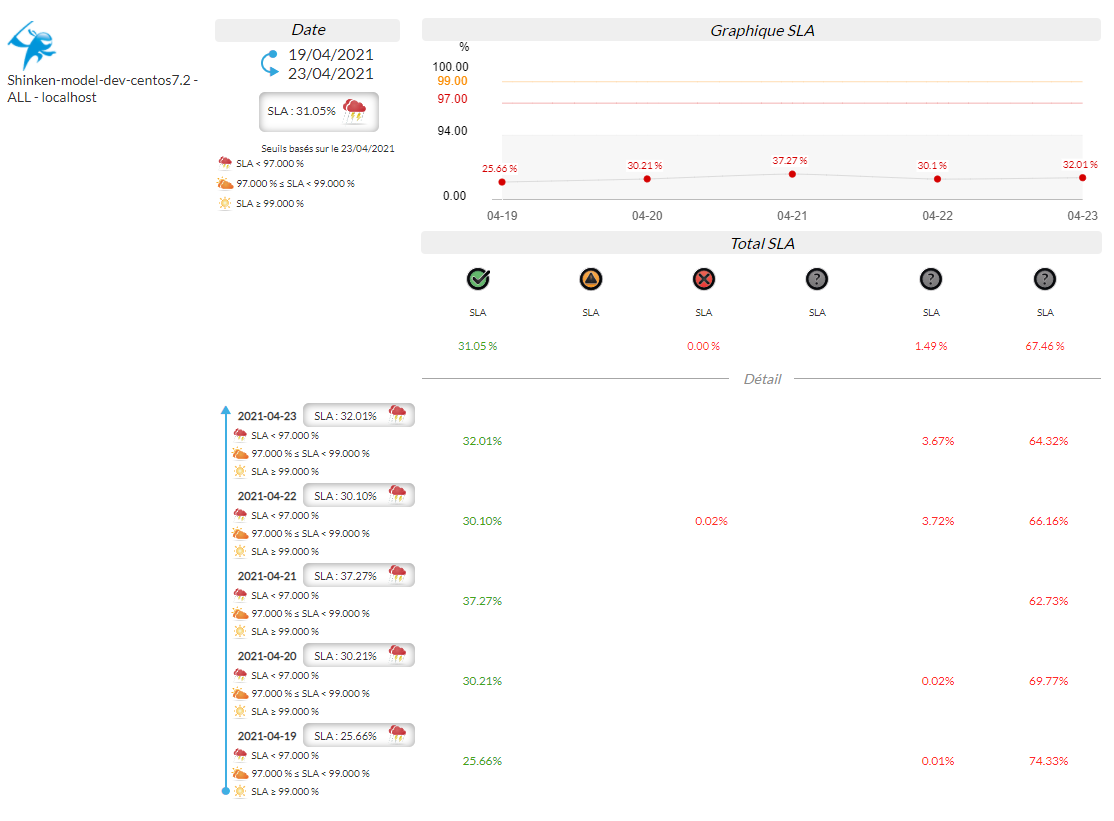Click the Graphique SLA section header
Image resolution: width=1114 pixels, height=821 pixels.
click(x=761, y=30)
